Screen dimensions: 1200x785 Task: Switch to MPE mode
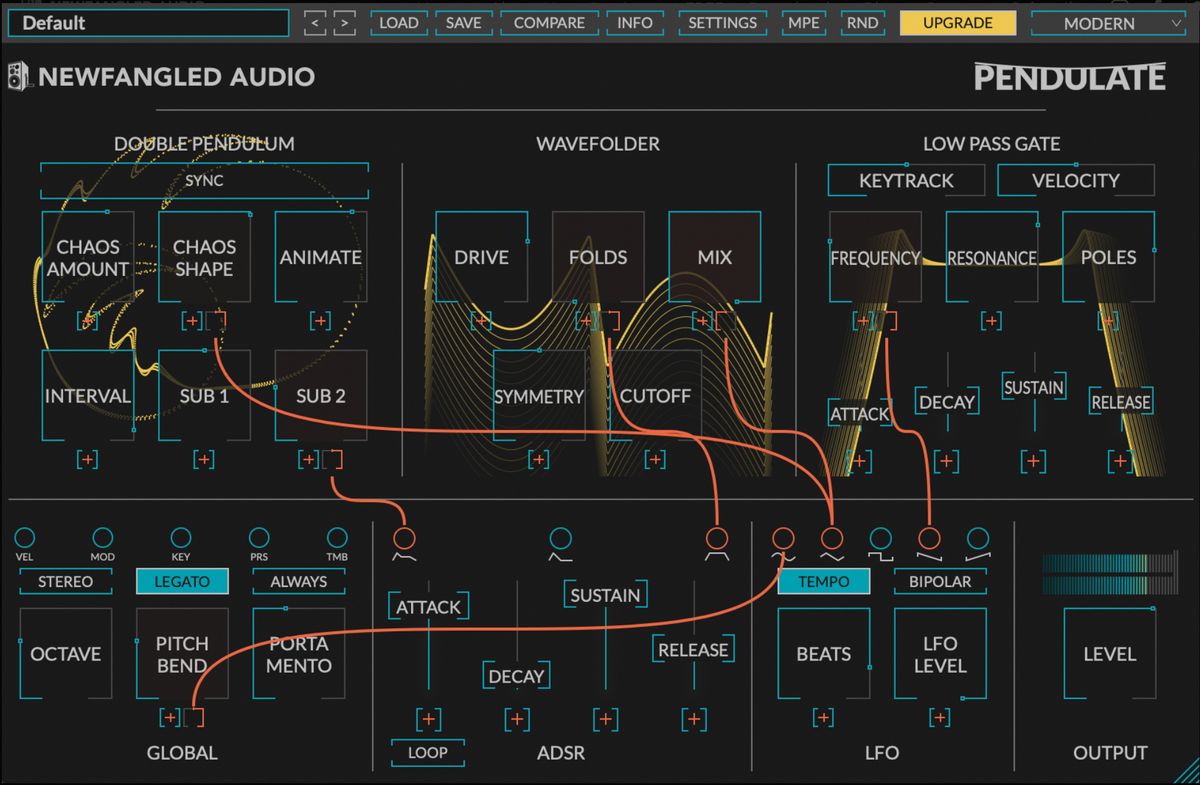803,23
